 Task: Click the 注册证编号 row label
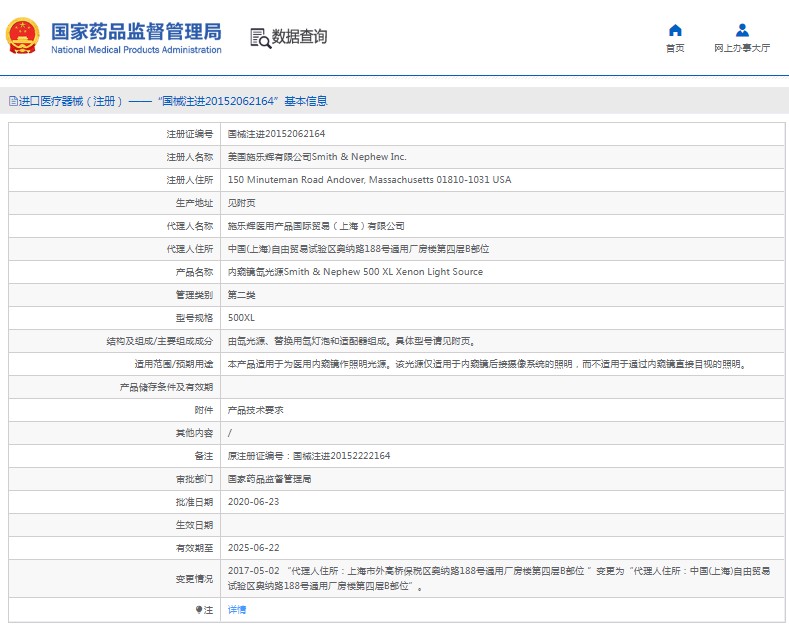tap(190, 134)
